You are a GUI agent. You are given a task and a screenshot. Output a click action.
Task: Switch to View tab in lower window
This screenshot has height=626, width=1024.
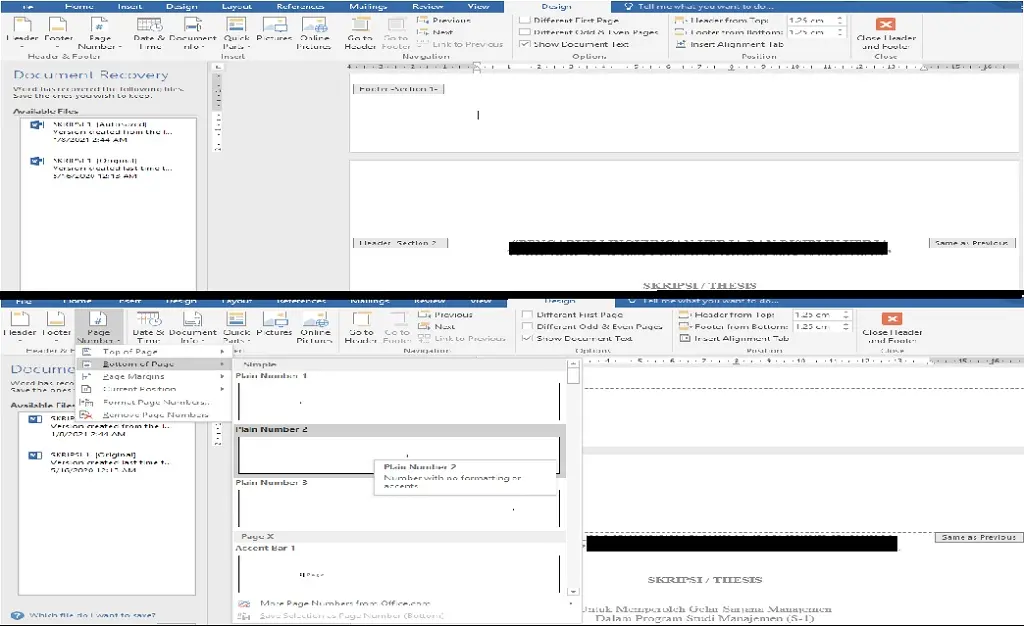pos(481,300)
